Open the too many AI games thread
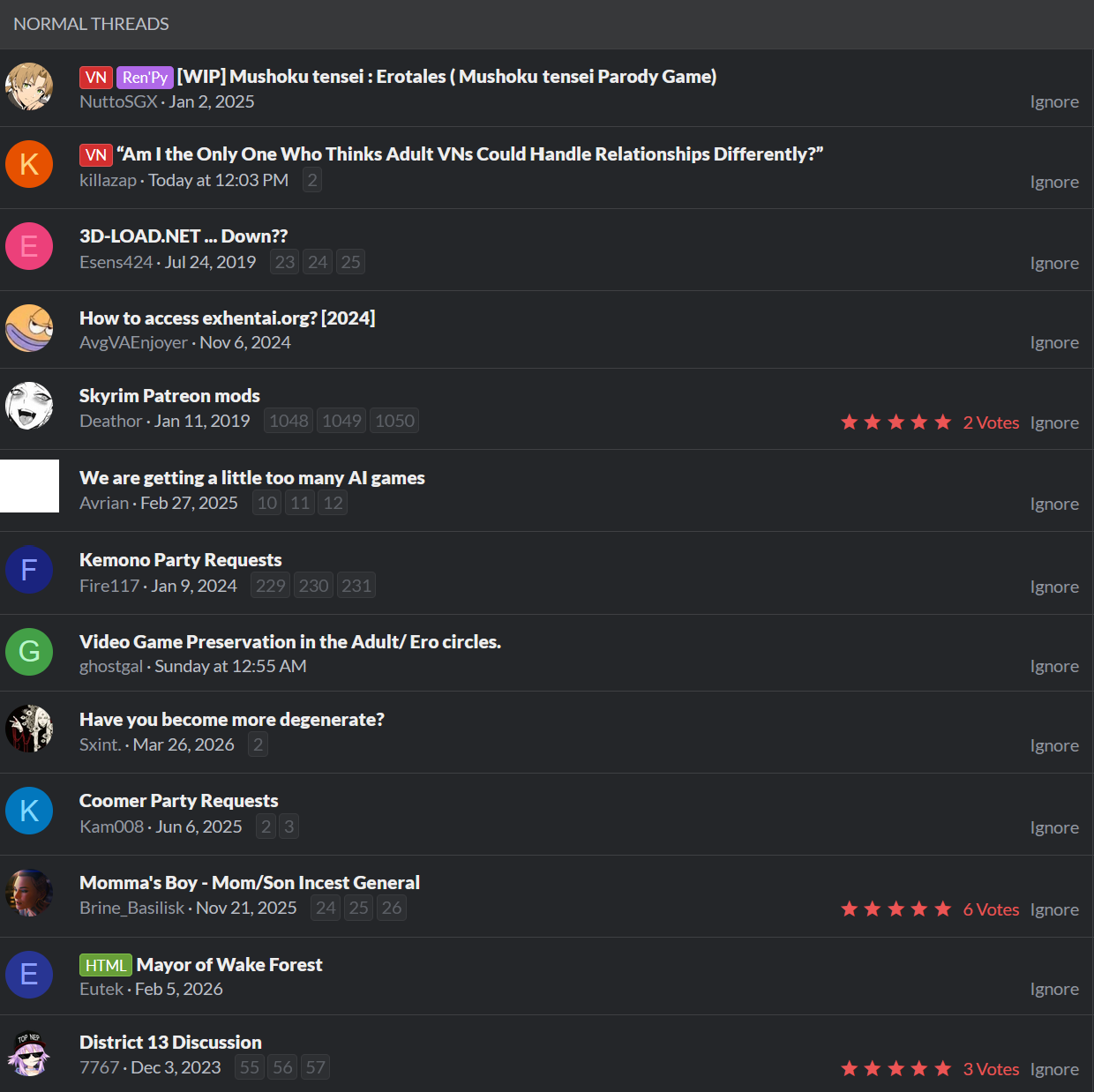 coord(252,478)
